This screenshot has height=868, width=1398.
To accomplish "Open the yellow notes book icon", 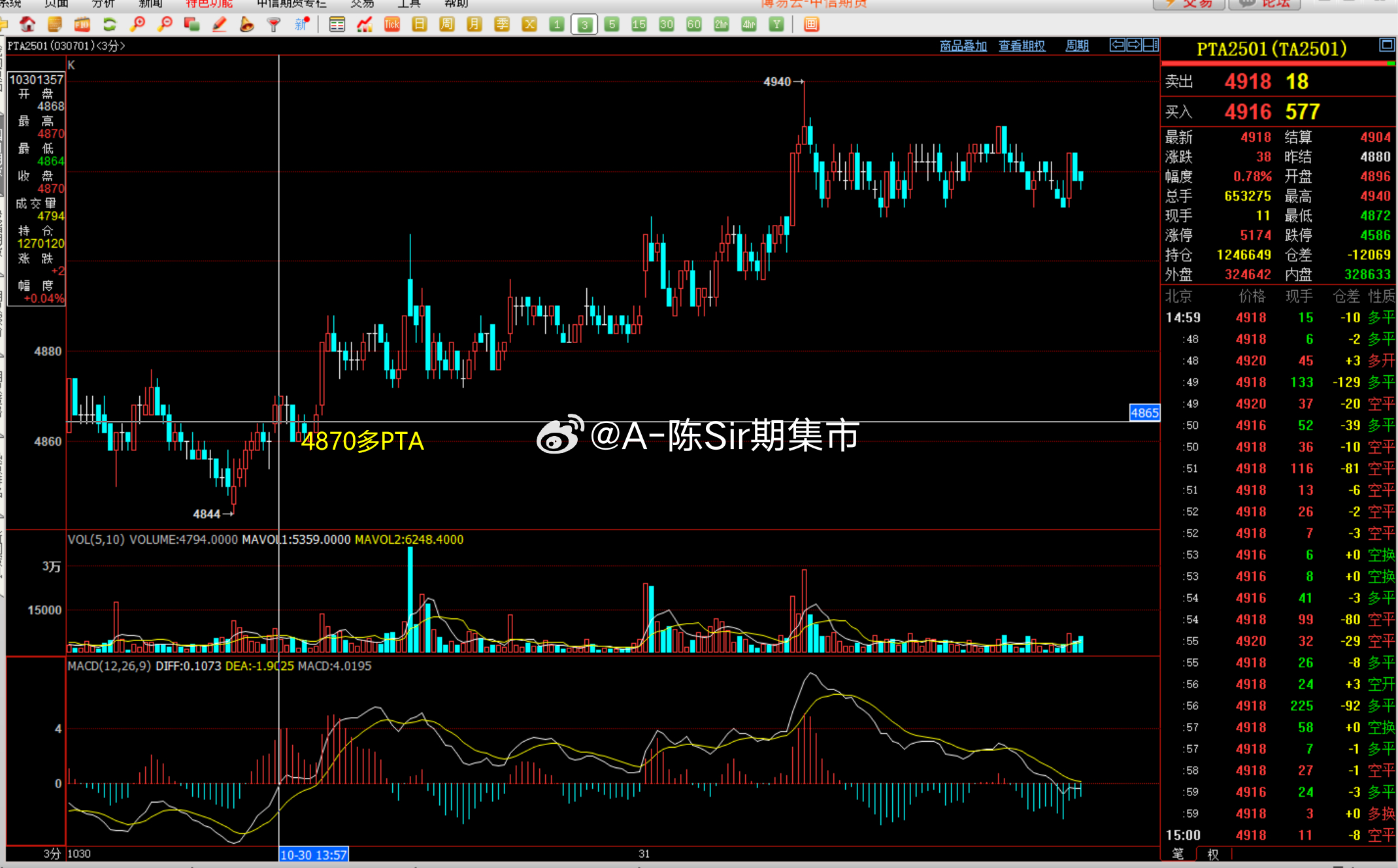I will click(x=55, y=25).
